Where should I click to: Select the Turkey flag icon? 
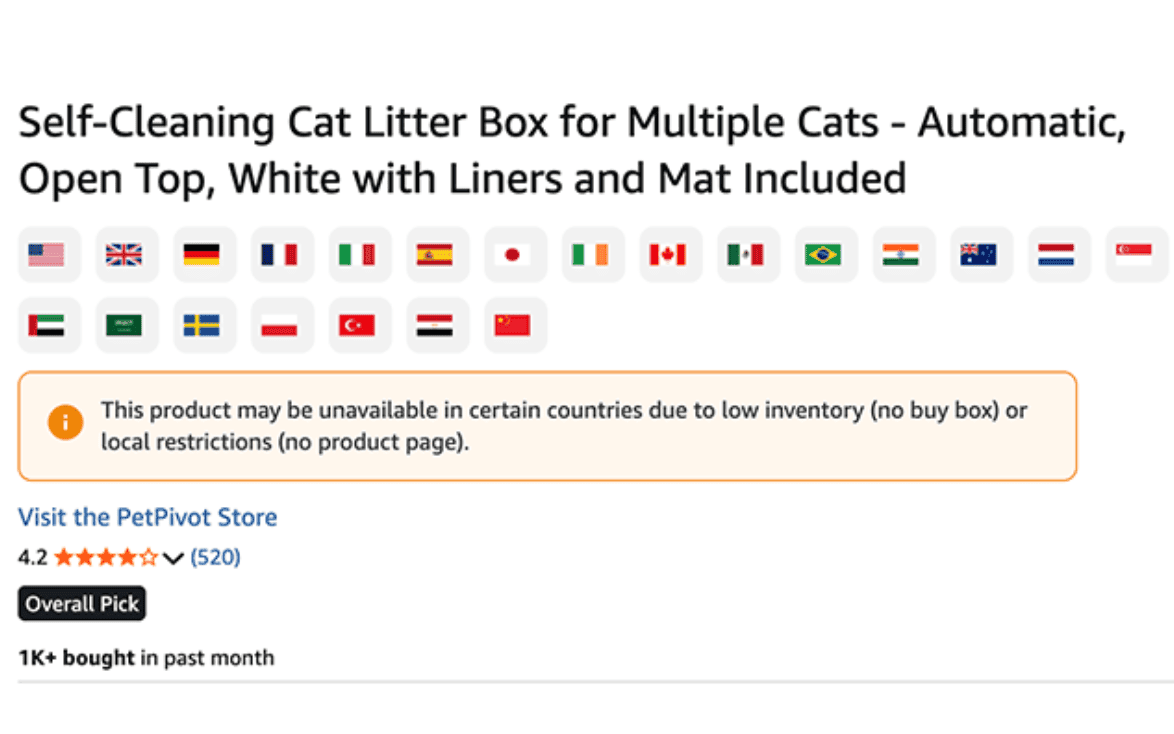pyautogui.click(x=357, y=325)
